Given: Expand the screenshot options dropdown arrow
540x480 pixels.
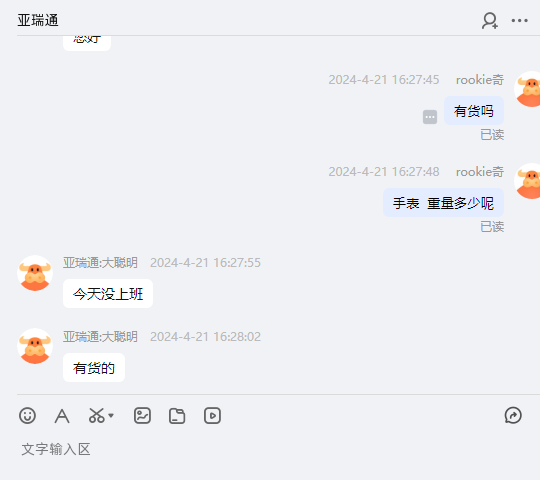Looking at the screenshot, I should (111, 416).
